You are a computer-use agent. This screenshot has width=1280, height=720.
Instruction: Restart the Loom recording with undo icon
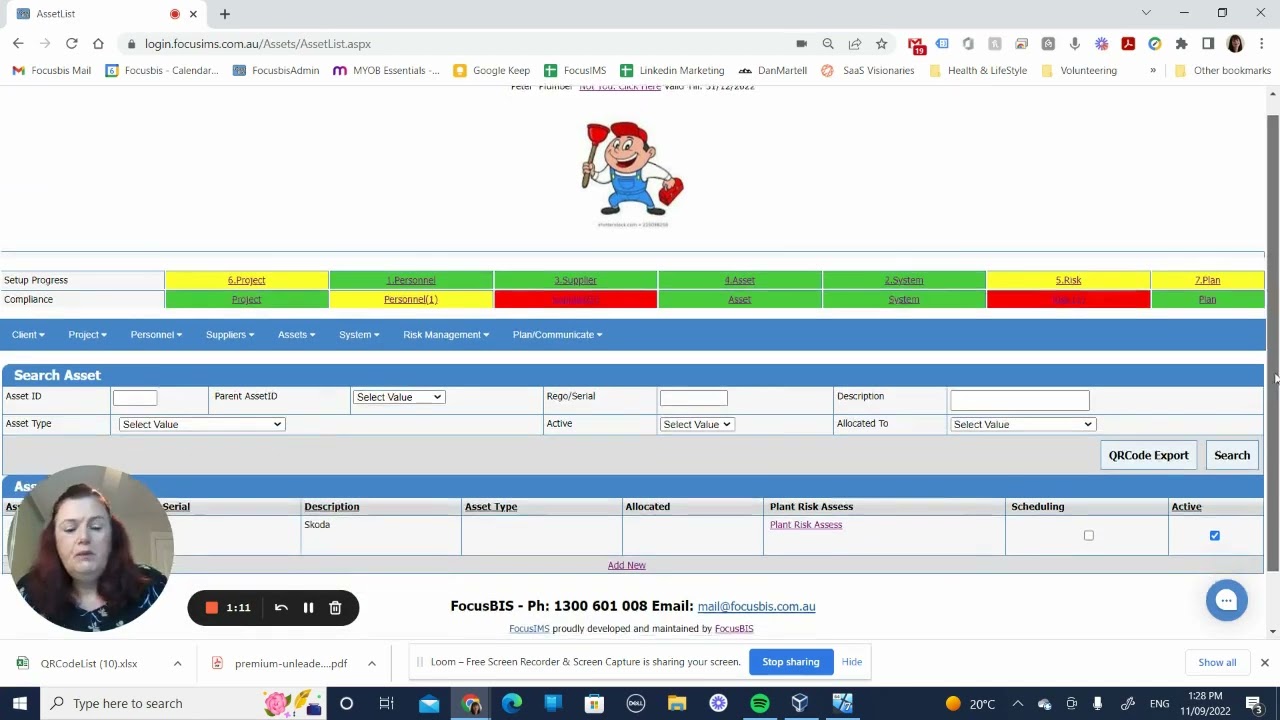(281, 608)
